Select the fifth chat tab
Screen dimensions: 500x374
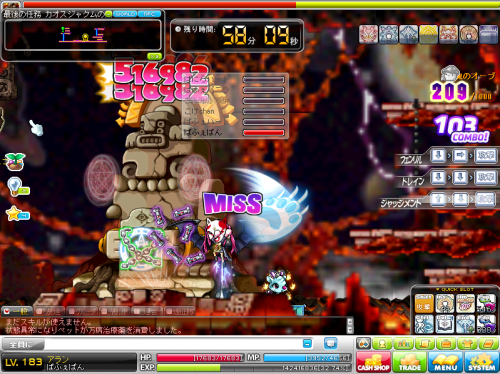pos(147,311)
